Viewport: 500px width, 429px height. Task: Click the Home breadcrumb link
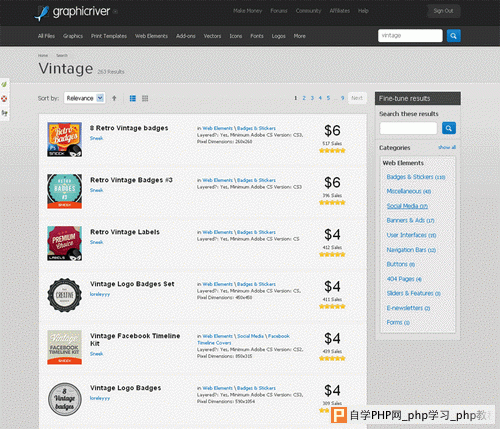pos(43,55)
